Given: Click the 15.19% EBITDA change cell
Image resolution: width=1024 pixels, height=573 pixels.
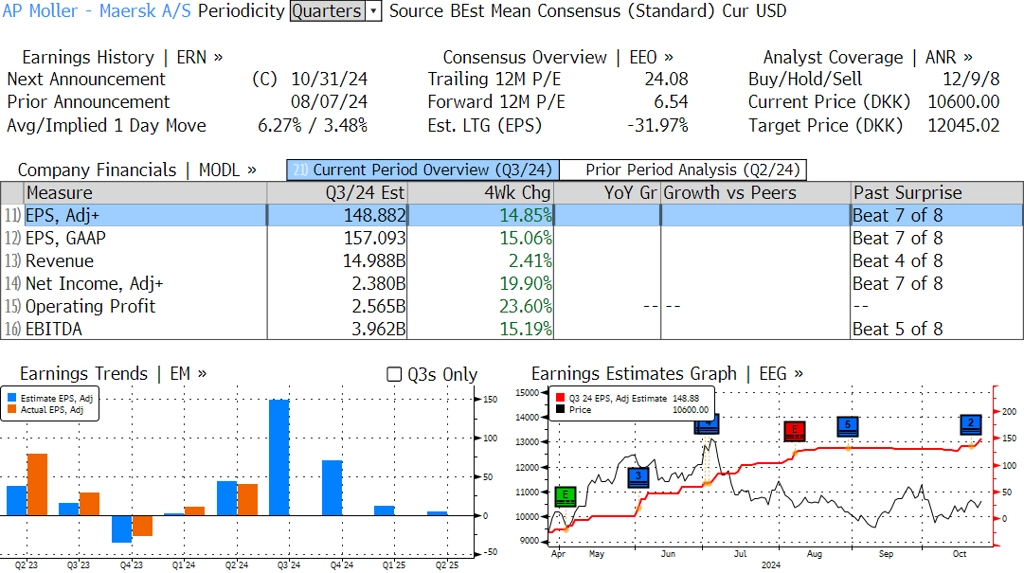Looking at the screenshot, I should [x=526, y=329].
